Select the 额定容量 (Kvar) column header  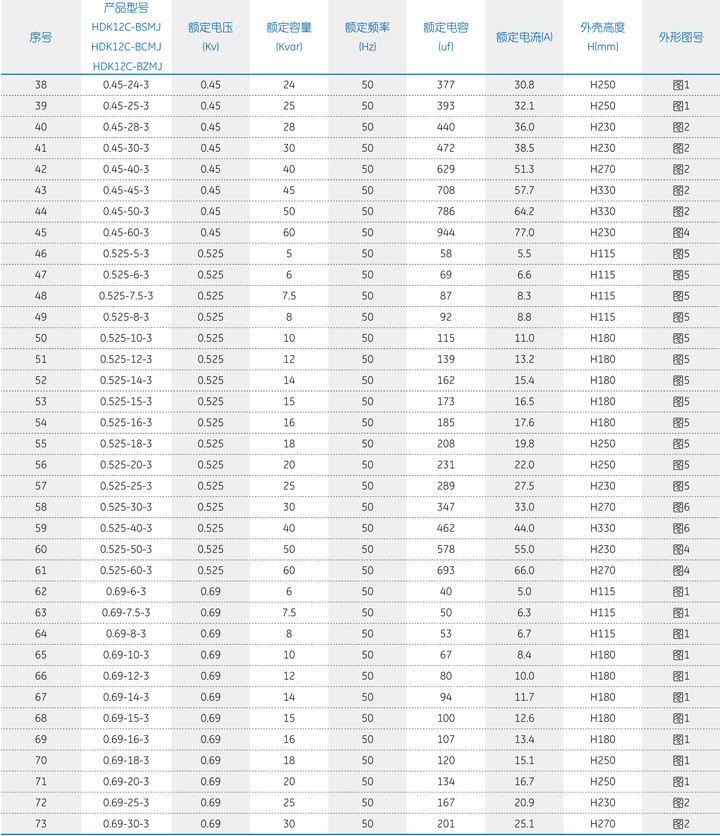click(288, 37)
